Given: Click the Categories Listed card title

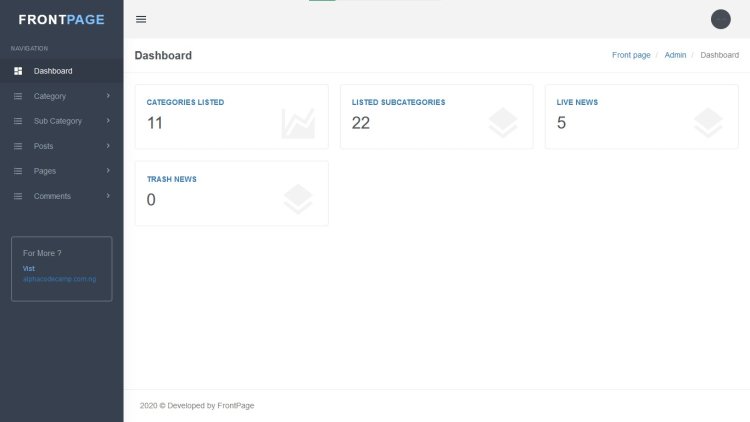Looking at the screenshot, I should (185, 102).
